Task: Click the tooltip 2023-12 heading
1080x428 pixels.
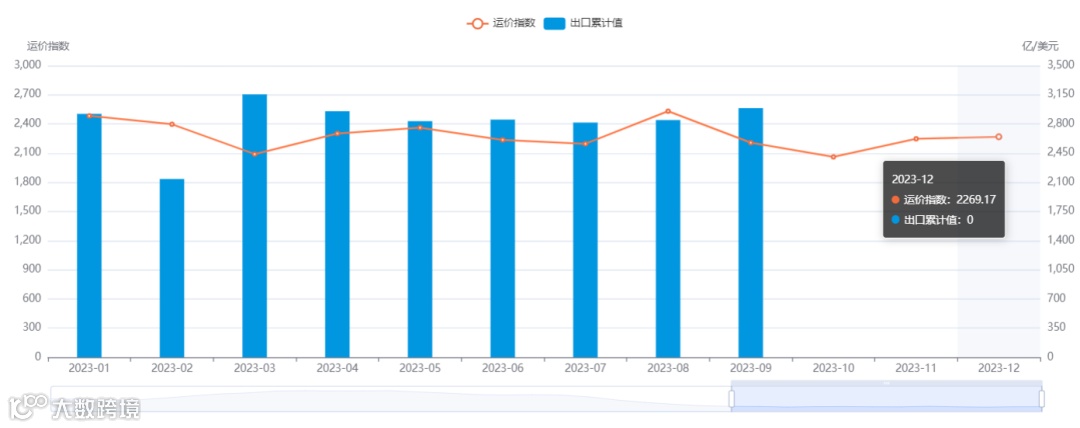Action: tap(912, 179)
